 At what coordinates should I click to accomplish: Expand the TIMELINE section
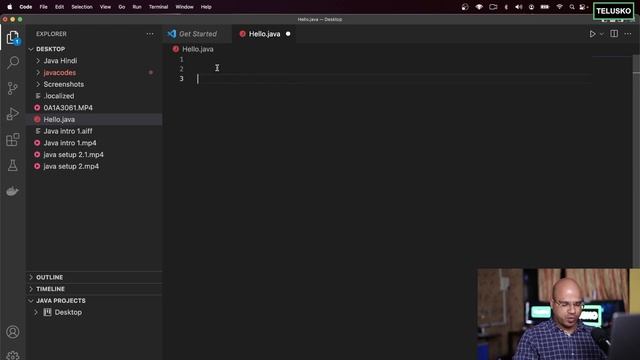click(x=51, y=289)
